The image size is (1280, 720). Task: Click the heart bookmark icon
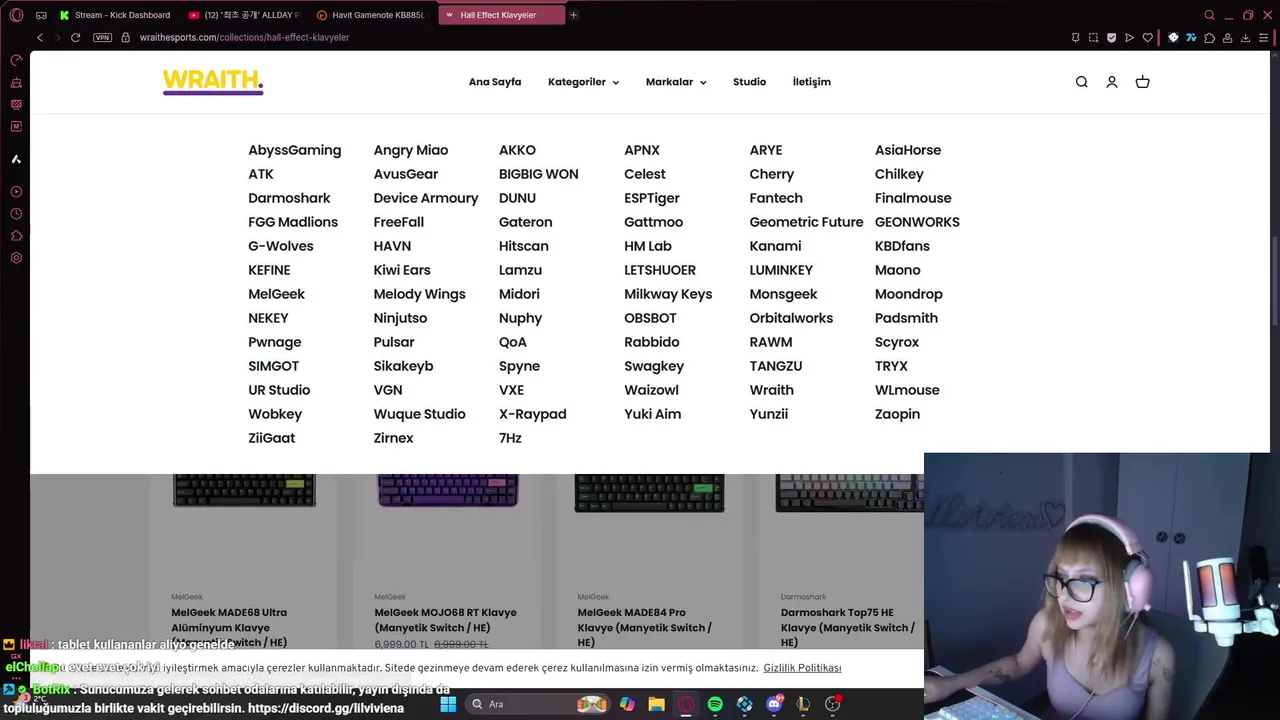1147,37
